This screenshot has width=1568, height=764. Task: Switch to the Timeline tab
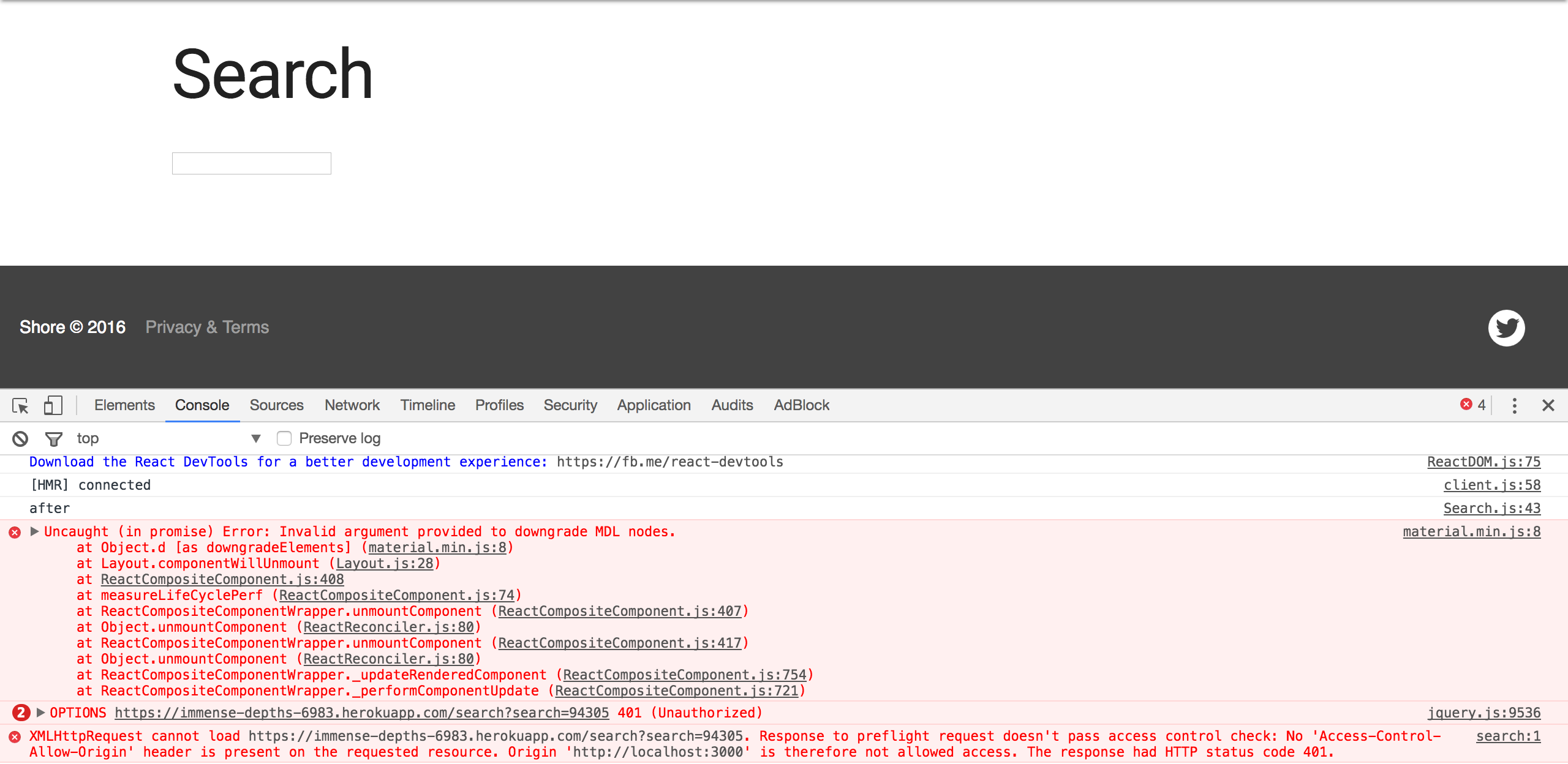point(428,405)
